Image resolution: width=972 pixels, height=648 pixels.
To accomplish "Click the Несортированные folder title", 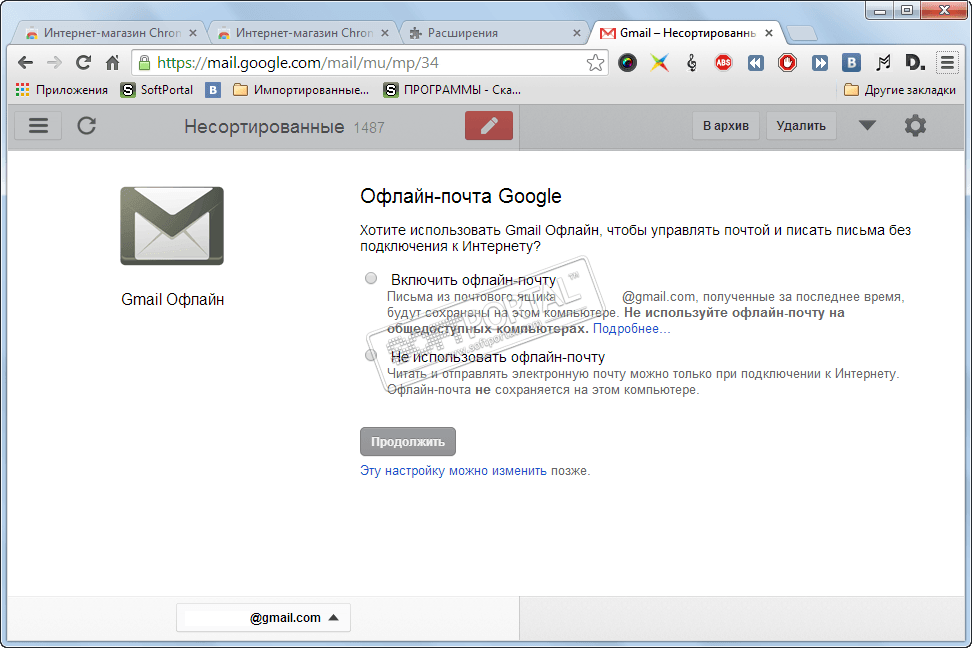I will coord(263,126).
